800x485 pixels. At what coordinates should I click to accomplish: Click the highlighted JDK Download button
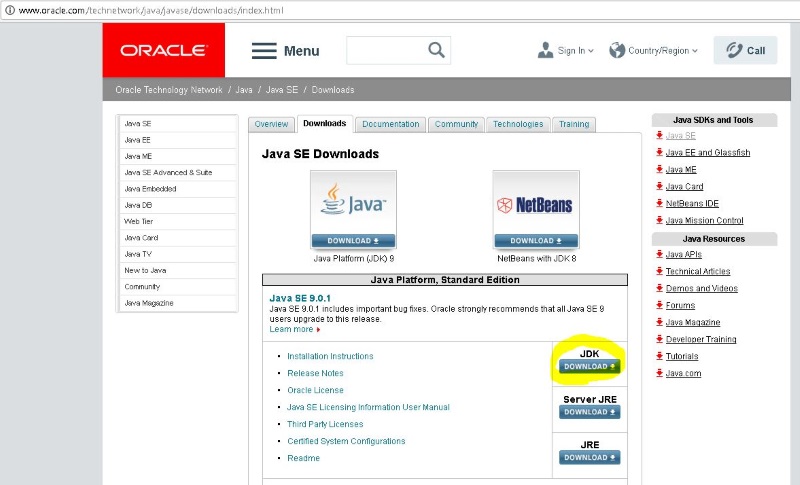pyautogui.click(x=589, y=366)
